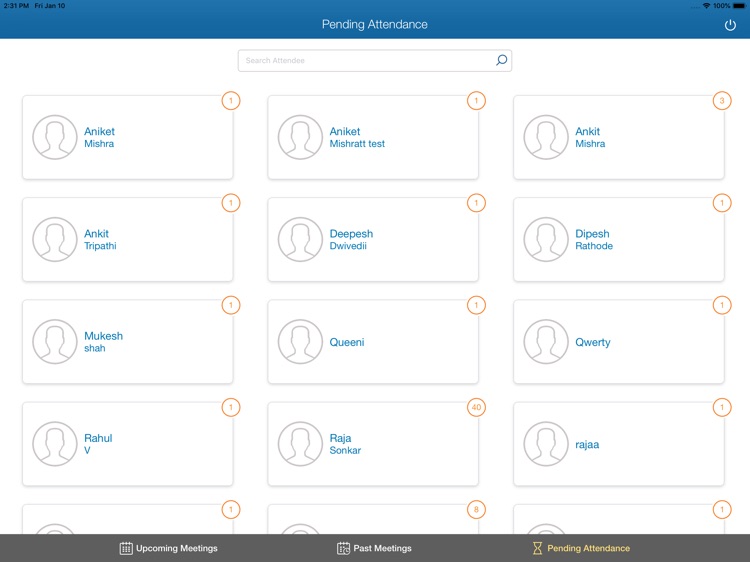The width and height of the screenshot is (750, 562).
Task: Select the name Mukesh shah
Action: pyautogui.click(x=103, y=342)
